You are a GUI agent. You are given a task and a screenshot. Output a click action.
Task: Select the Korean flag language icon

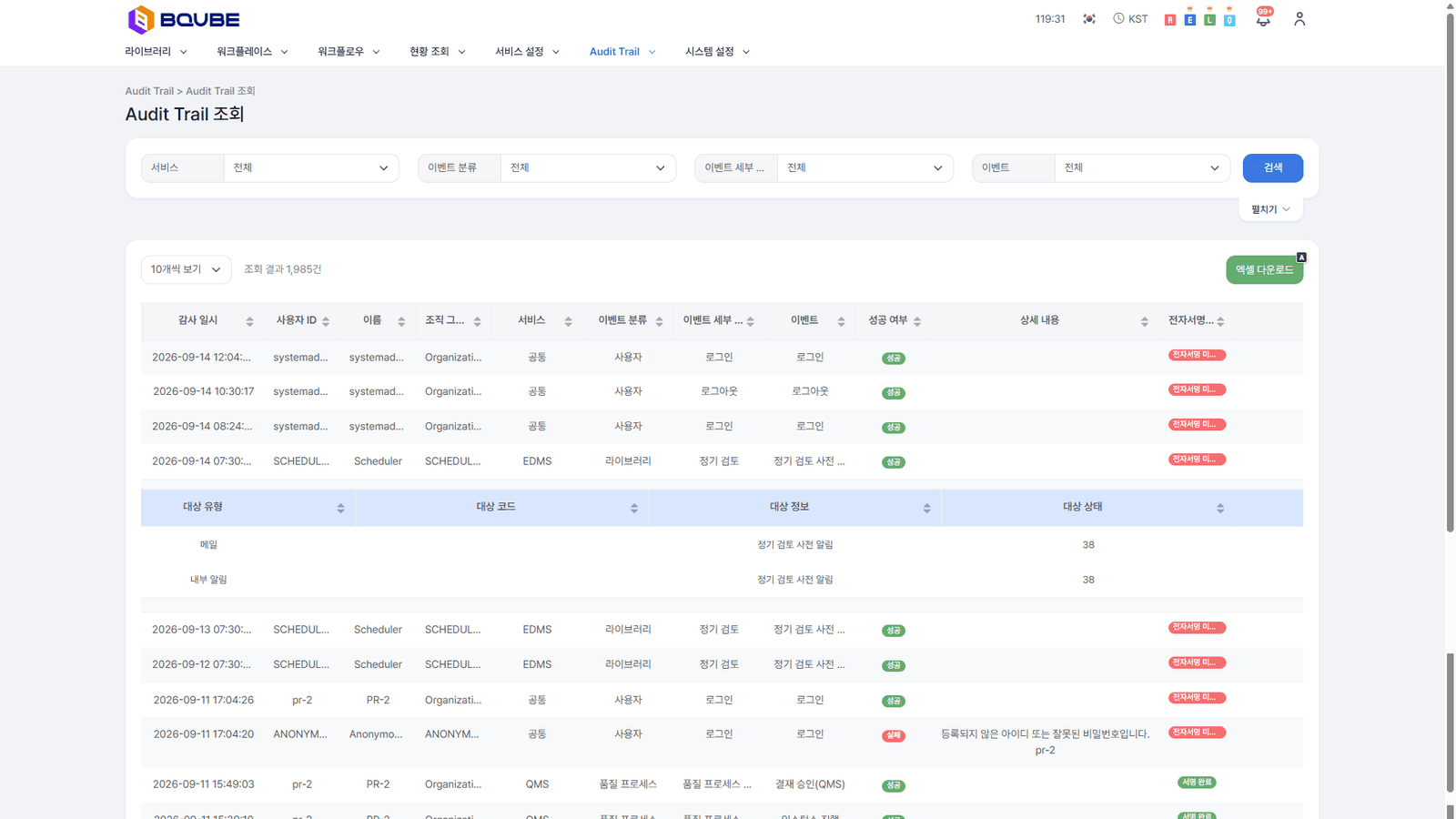(x=1089, y=19)
